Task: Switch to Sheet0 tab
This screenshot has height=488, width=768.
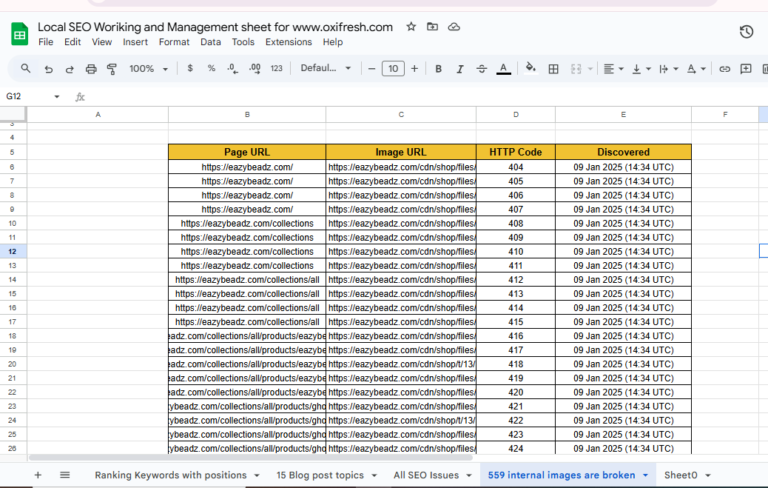Action: [680, 475]
